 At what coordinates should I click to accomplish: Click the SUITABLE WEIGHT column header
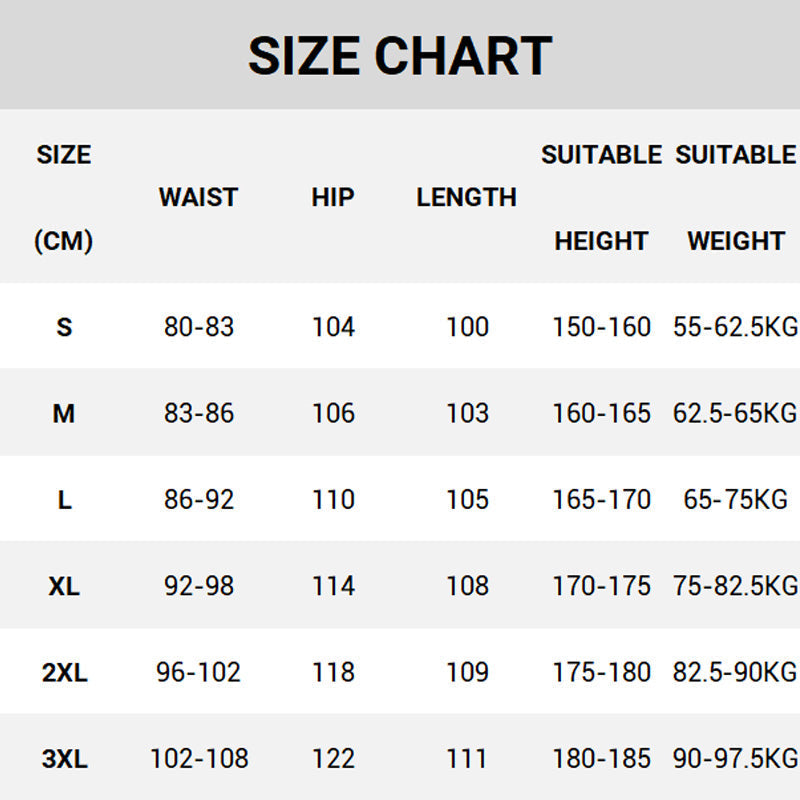click(x=736, y=197)
